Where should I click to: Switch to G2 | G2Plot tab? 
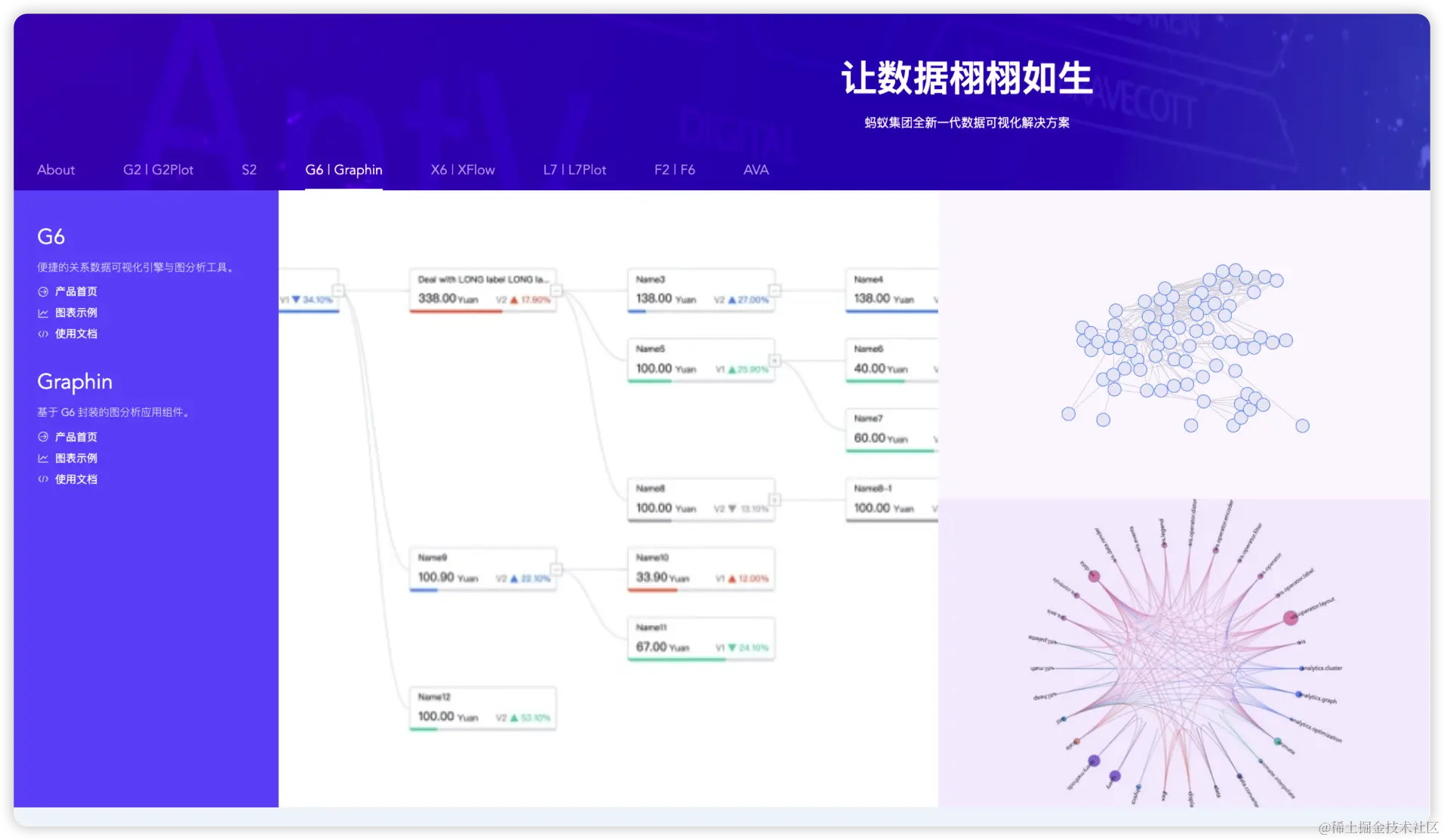158,170
